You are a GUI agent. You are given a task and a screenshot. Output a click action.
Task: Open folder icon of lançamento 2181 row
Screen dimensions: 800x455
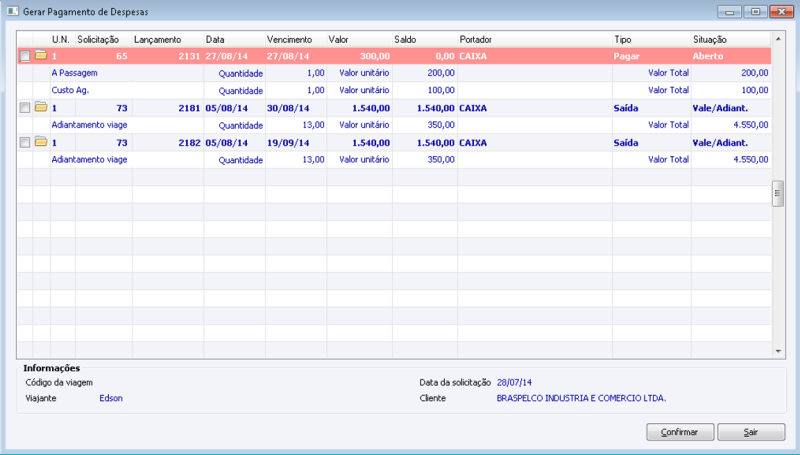(x=41, y=107)
